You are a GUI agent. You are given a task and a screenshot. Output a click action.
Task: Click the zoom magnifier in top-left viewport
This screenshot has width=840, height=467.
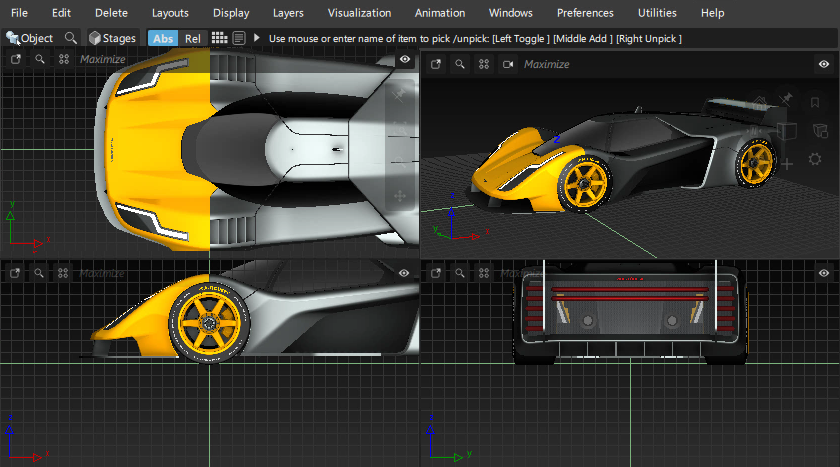click(40, 59)
